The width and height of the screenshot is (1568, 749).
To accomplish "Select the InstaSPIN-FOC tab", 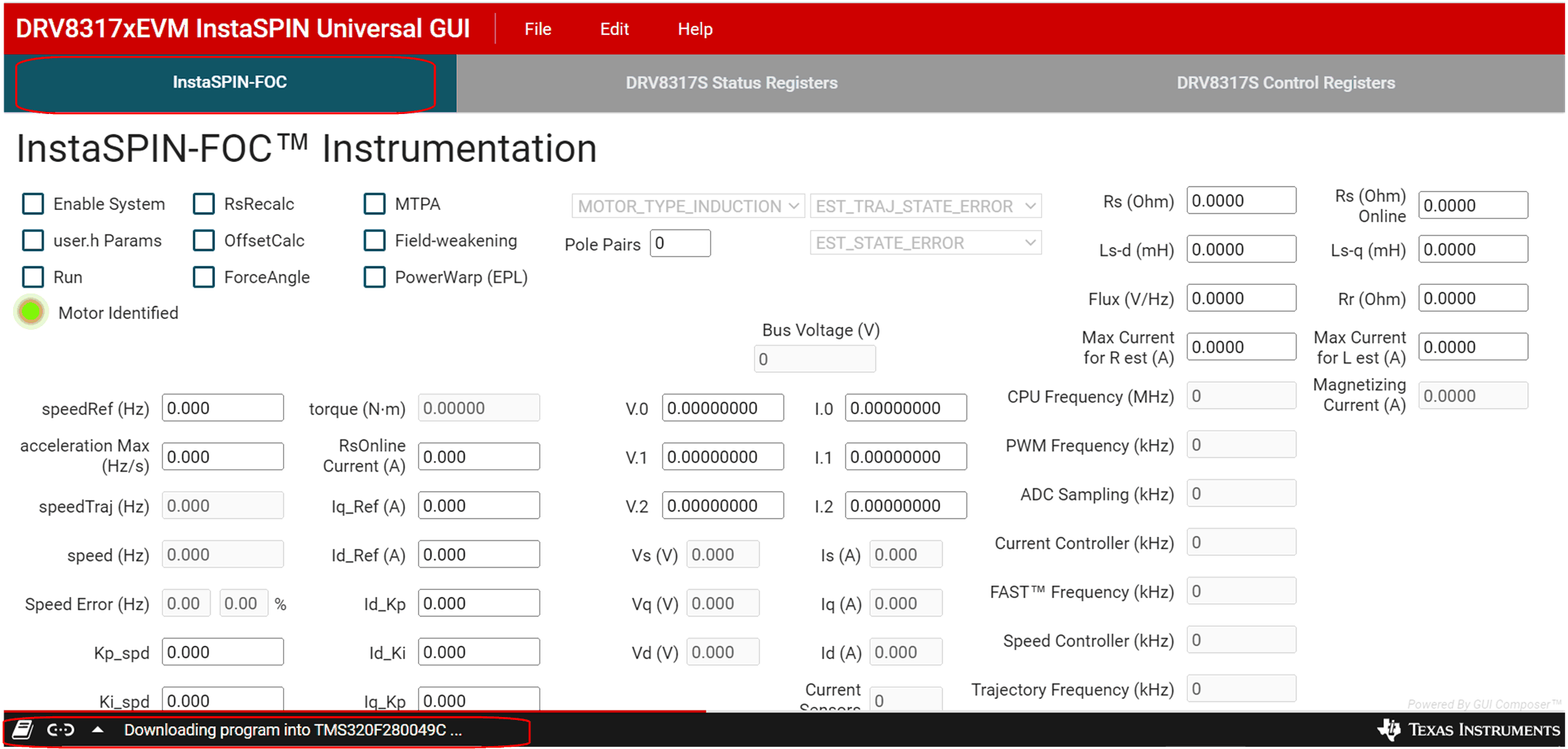I will 227,82.
